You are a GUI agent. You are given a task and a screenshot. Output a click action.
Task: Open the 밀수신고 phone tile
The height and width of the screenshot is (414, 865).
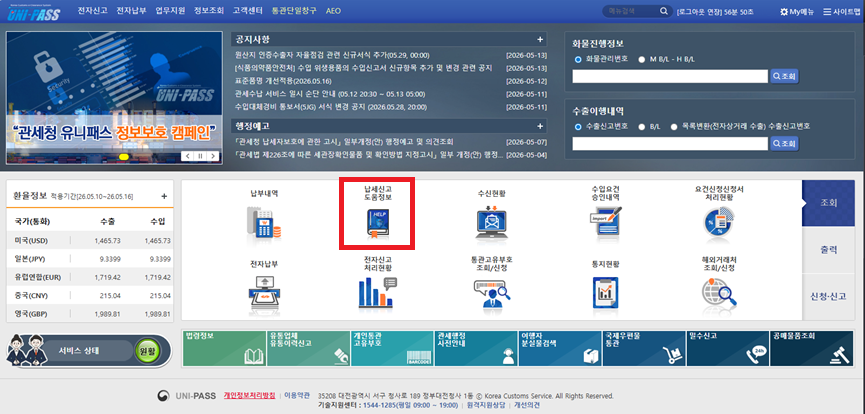pos(727,348)
